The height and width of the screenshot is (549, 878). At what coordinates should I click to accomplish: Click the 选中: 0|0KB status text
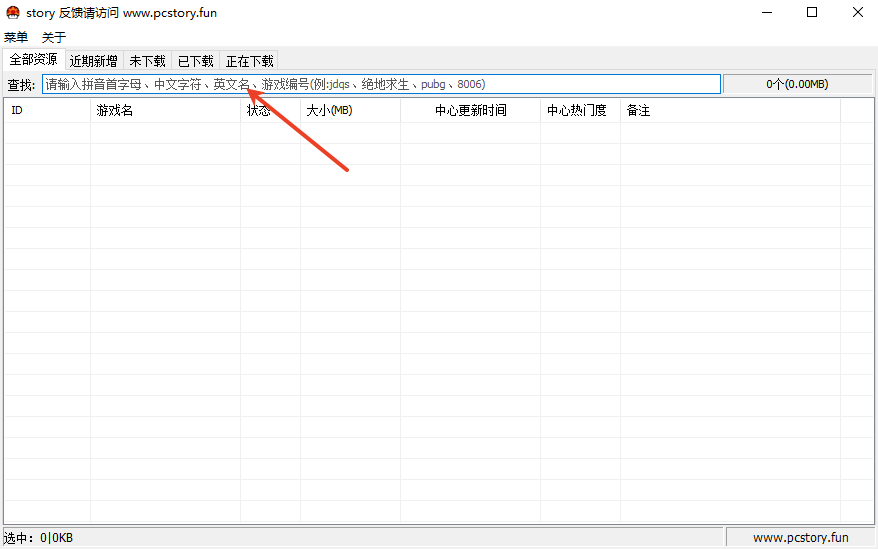pyautogui.click(x=38, y=538)
